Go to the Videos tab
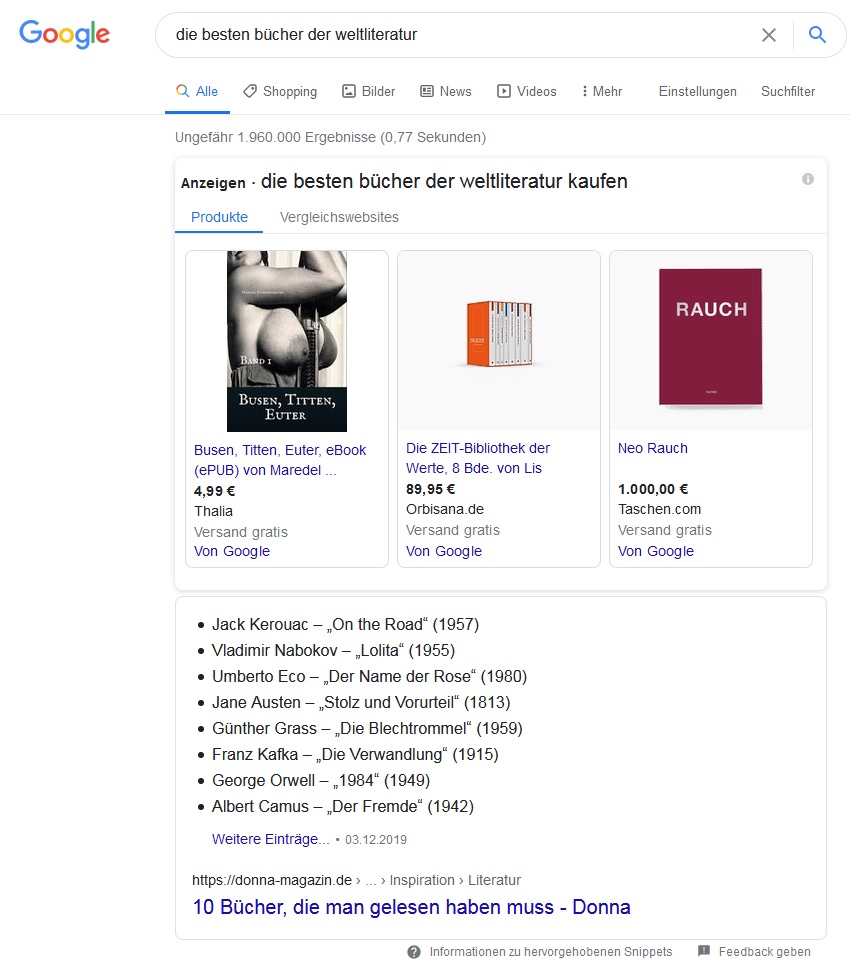The image size is (850, 972). [x=527, y=91]
